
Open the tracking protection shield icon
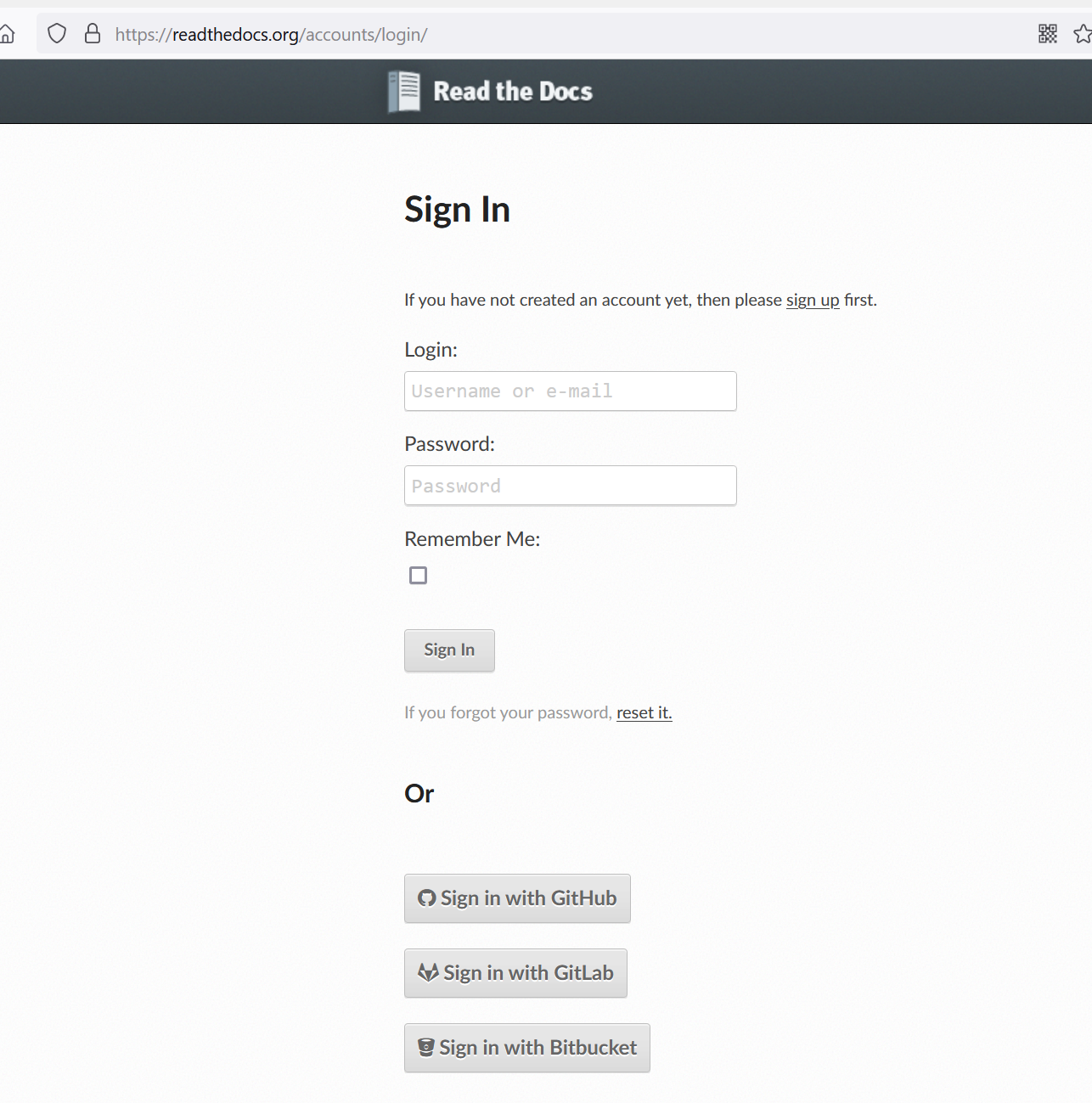point(57,34)
